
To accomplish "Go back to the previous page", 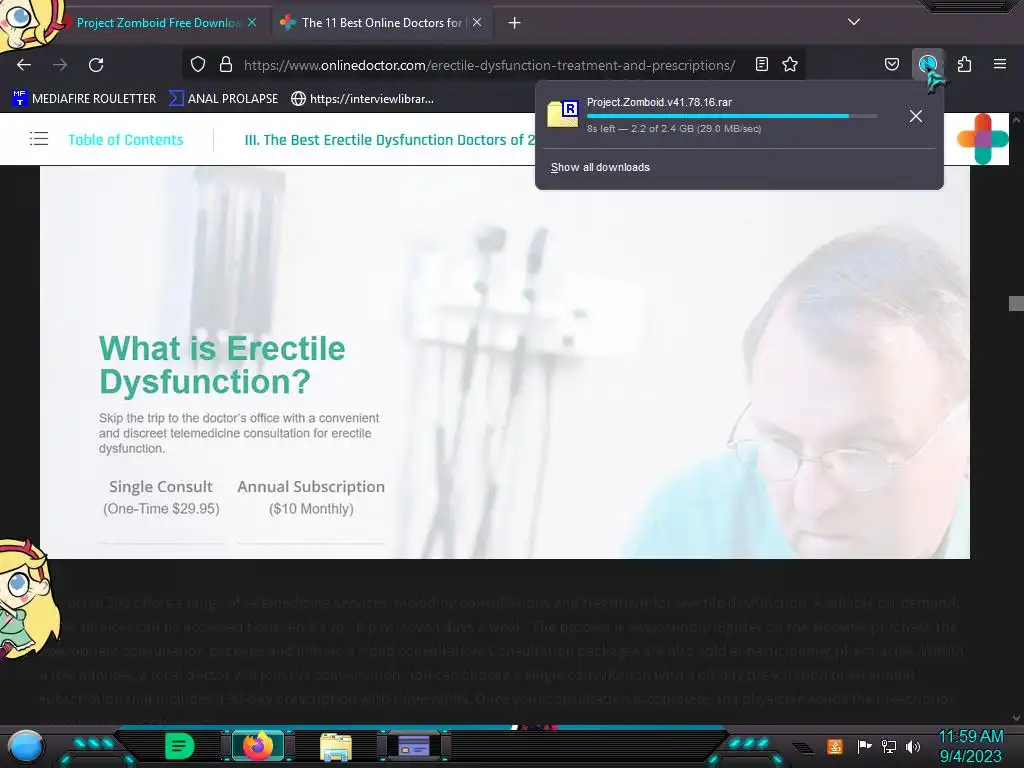I will (x=24, y=65).
